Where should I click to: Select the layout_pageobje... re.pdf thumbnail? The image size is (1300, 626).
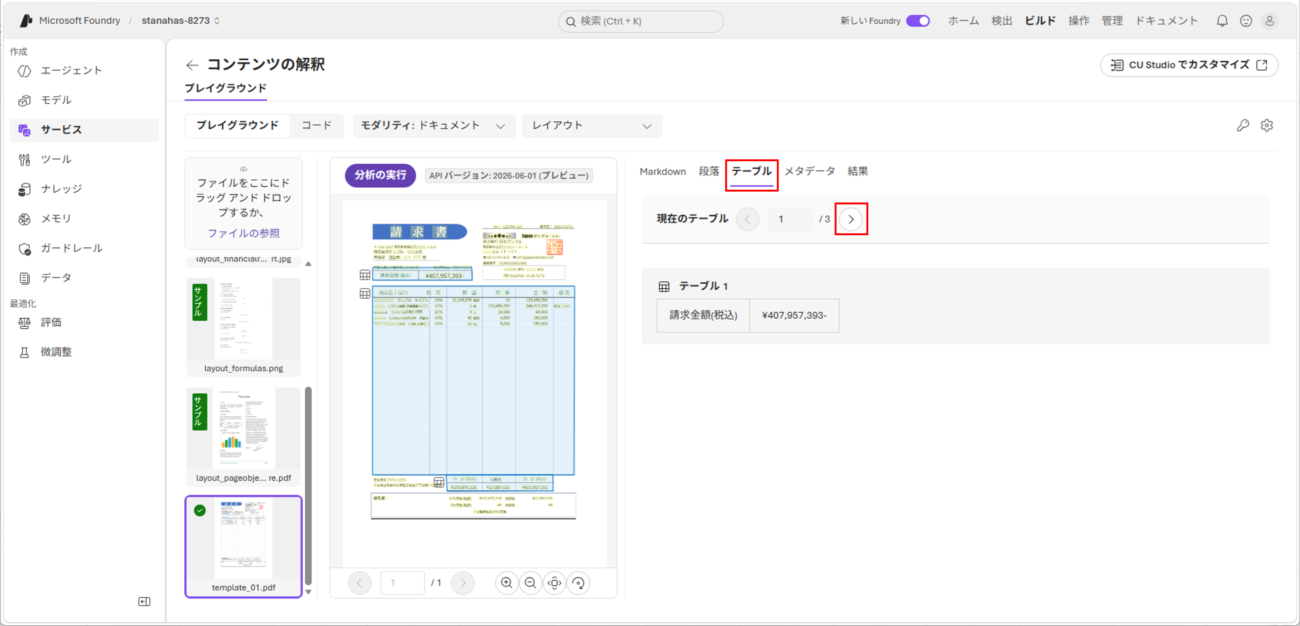tap(243, 436)
